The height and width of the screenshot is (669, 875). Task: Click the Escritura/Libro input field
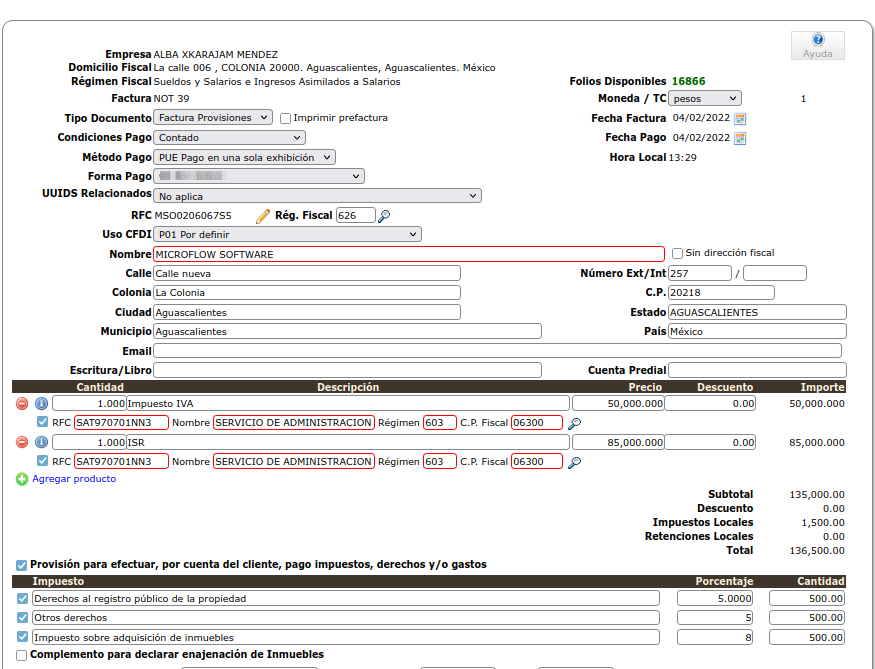pos(347,370)
